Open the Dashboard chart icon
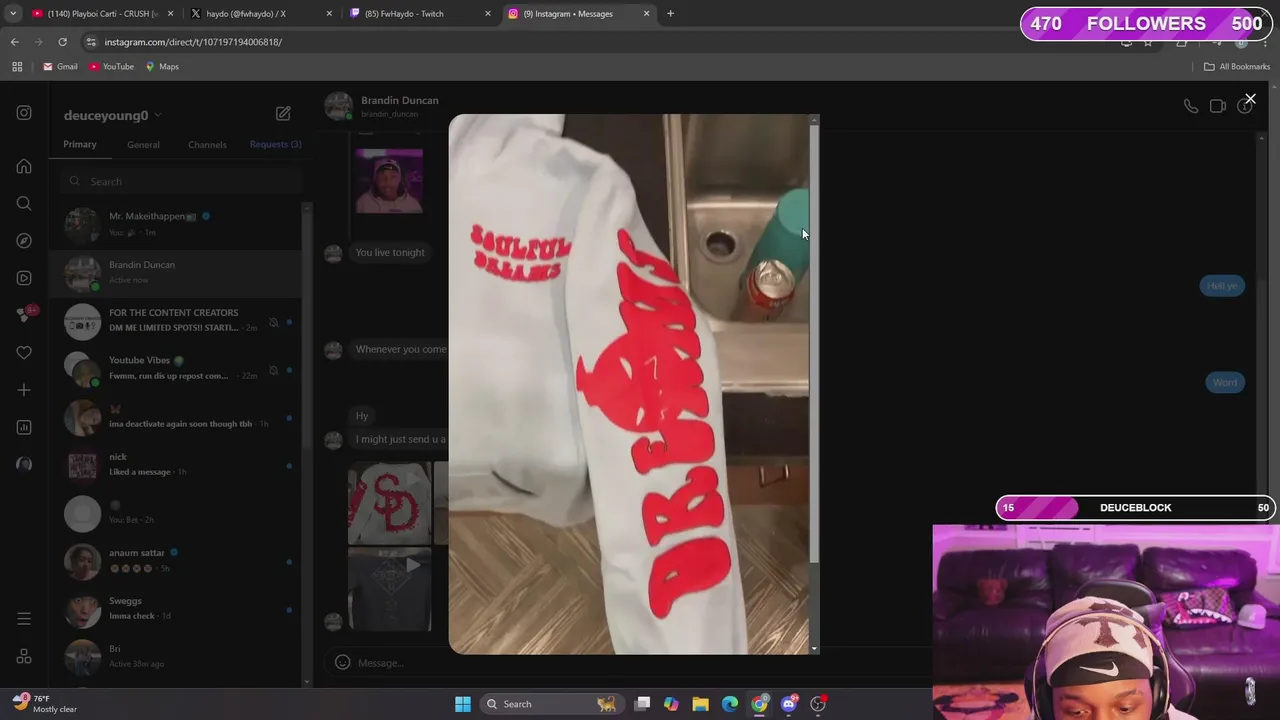Screen dimensions: 1280x720 pyautogui.click(x=24, y=427)
